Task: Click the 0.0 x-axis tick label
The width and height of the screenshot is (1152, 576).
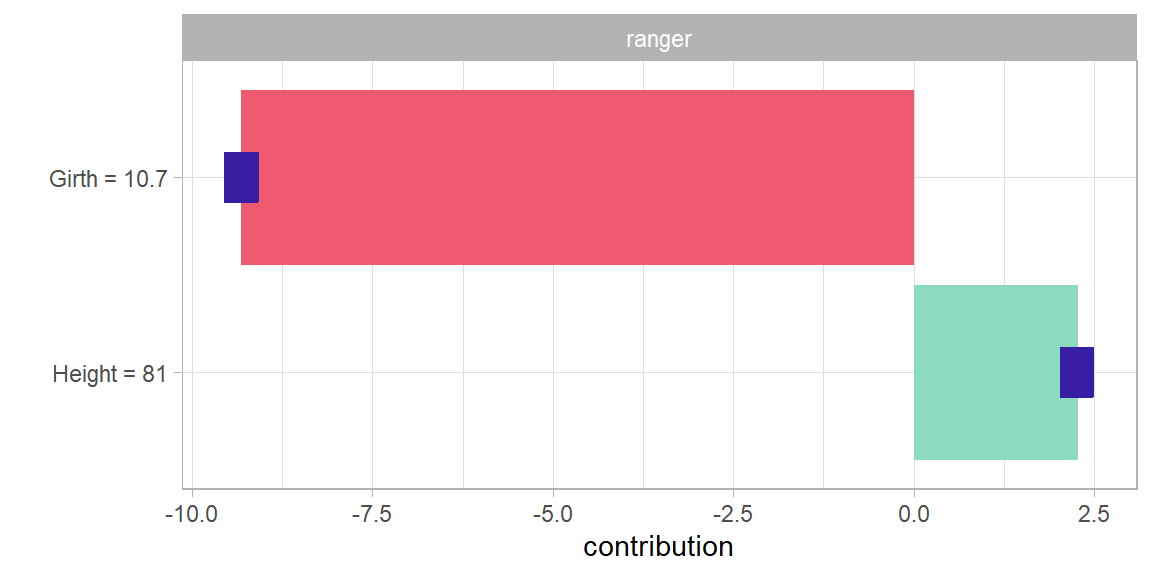Action: point(914,514)
